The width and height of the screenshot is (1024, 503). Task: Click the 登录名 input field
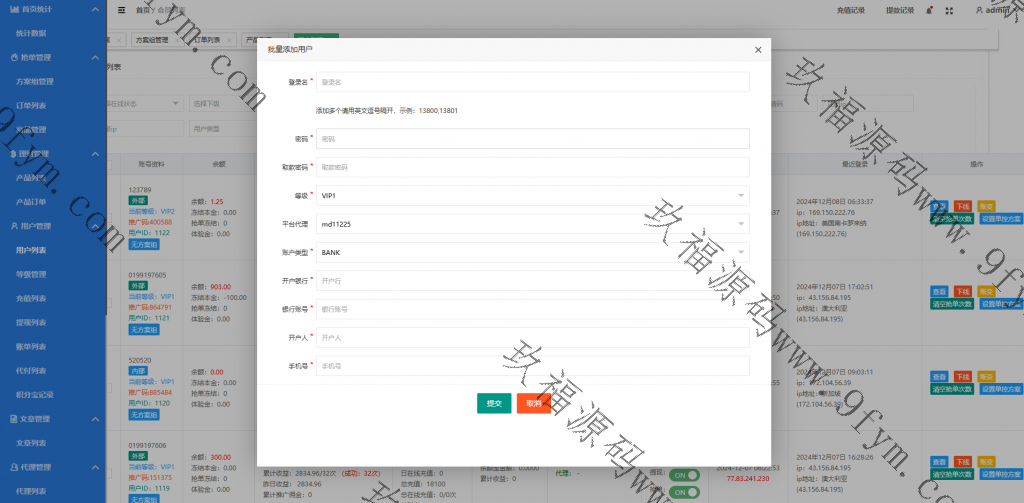coord(532,82)
